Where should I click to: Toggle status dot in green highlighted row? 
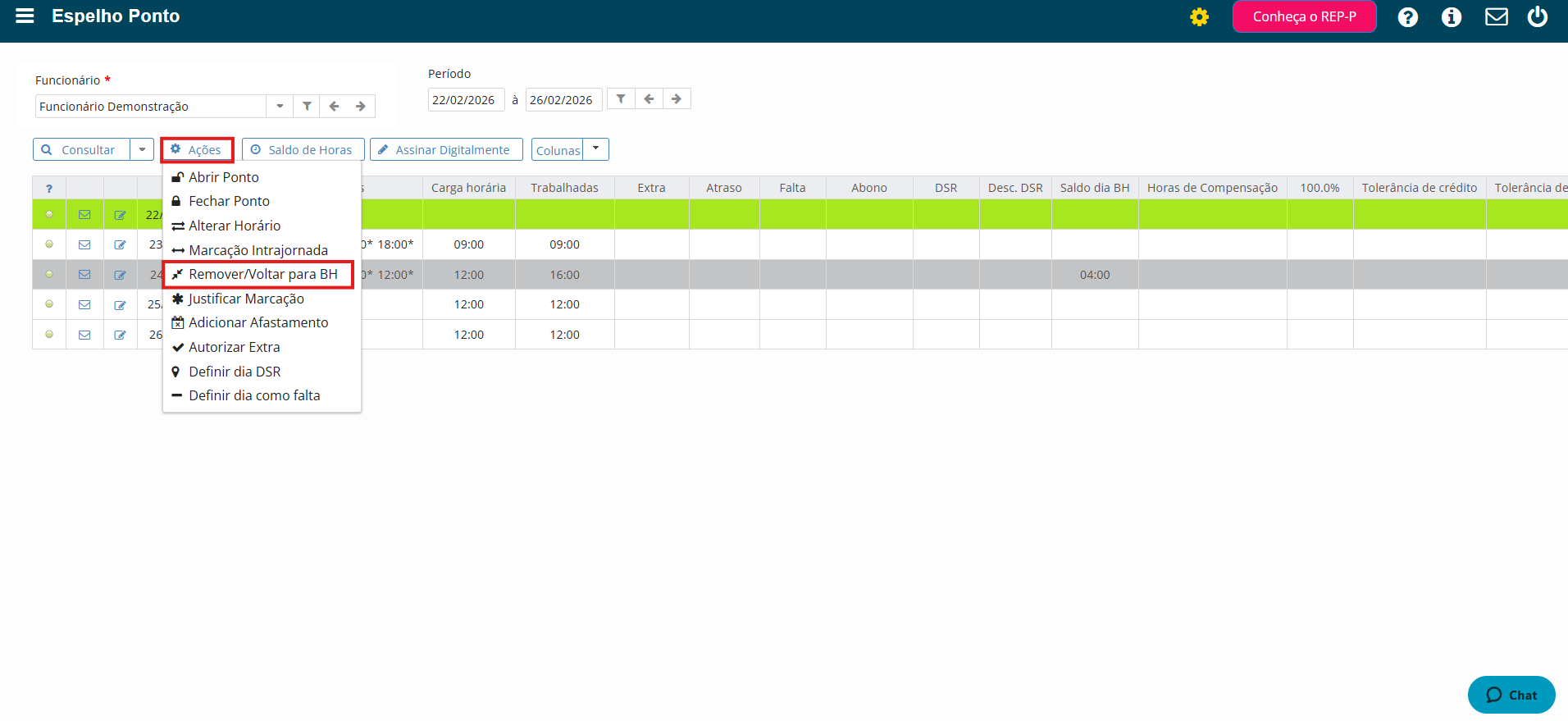[49, 214]
